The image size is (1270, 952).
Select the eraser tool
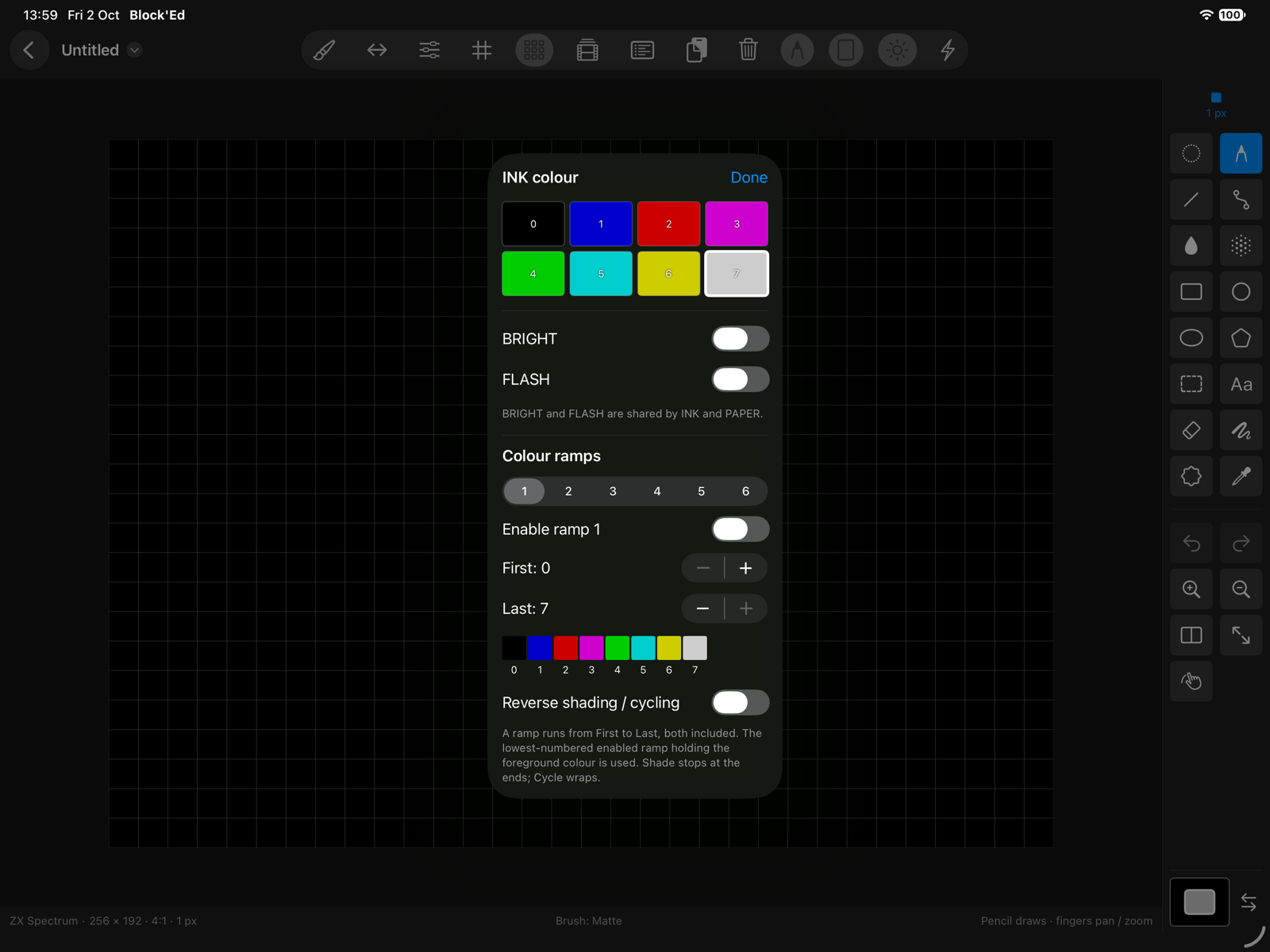[x=1191, y=430]
